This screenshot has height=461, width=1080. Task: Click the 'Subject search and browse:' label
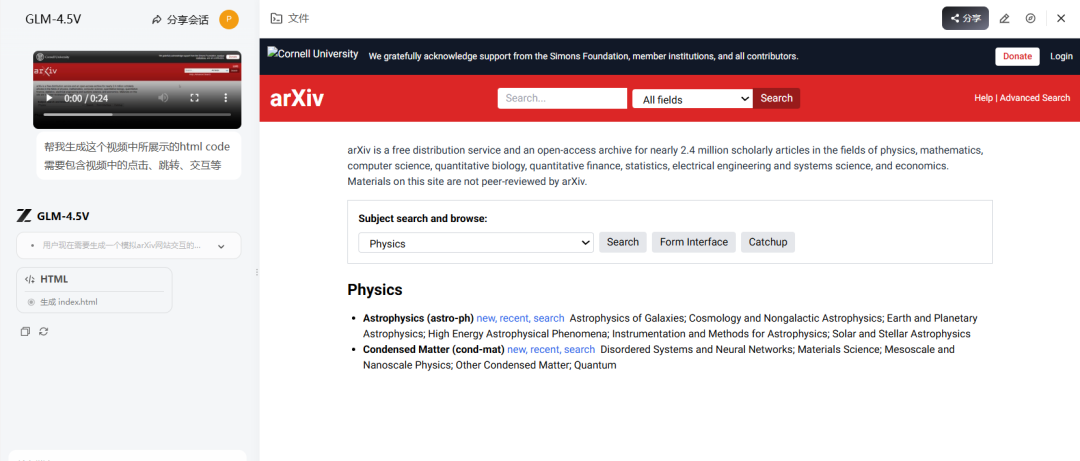pos(423,218)
